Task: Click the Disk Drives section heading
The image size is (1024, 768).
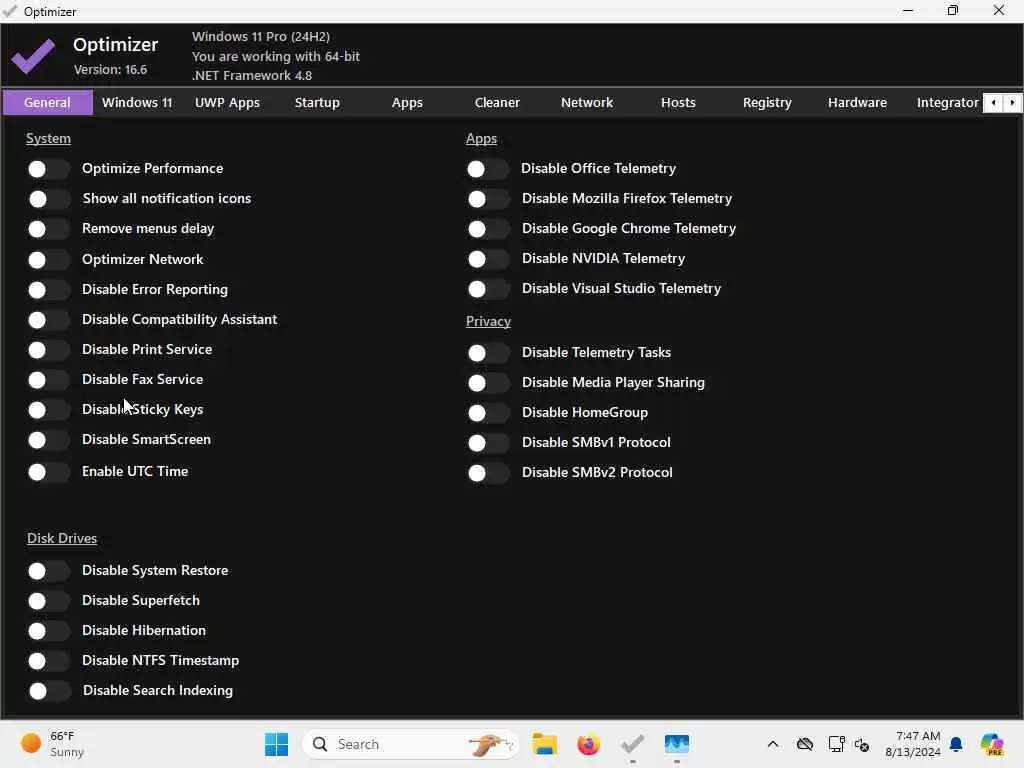Action: (62, 538)
